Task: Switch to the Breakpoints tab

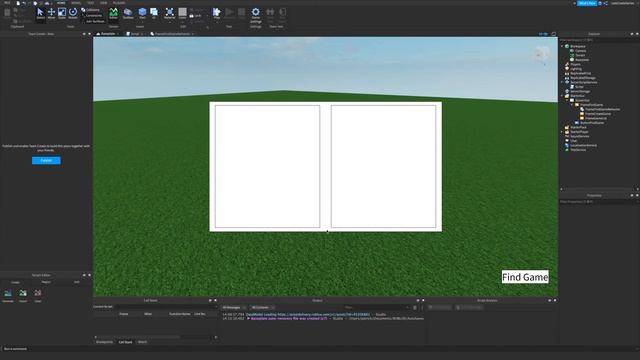Action: pos(104,342)
